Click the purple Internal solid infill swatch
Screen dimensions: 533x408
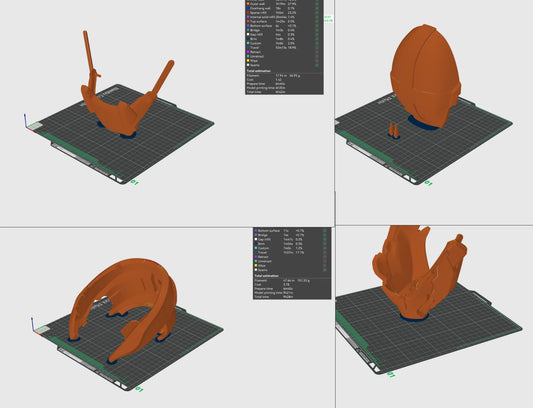(248, 17)
